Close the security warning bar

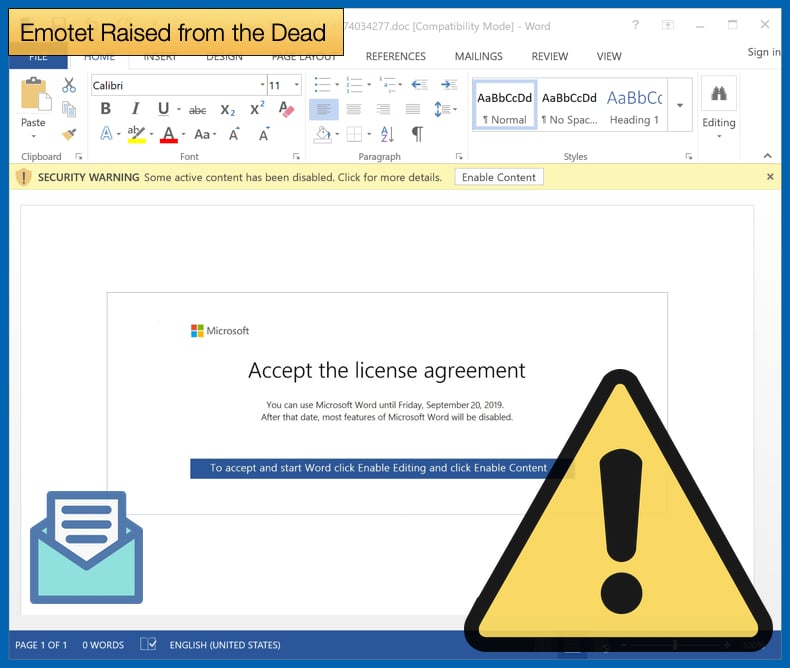click(770, 177)
